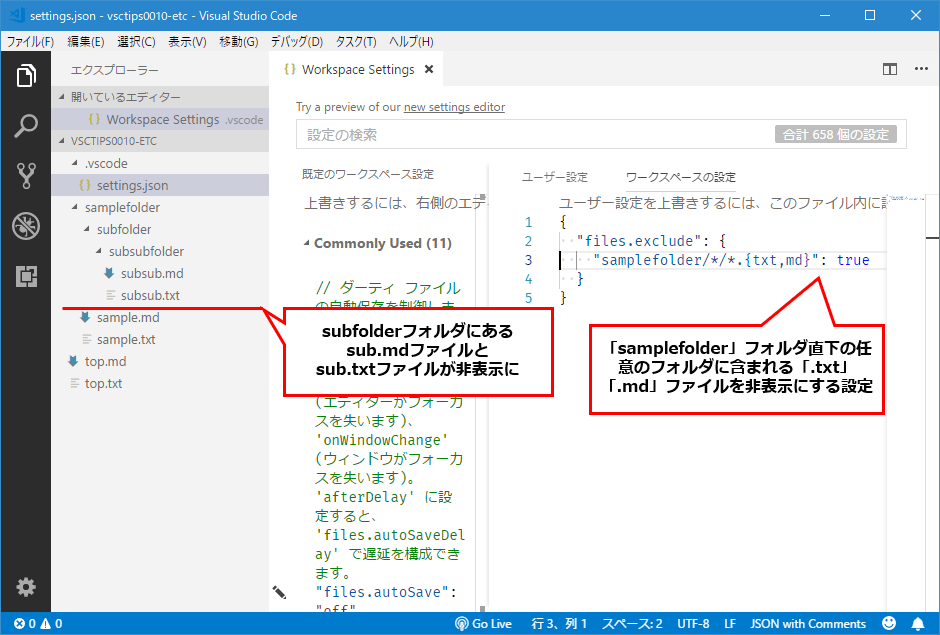Open the new settings editor link
This screenshot has height=635, width=940.
[454, 107]
